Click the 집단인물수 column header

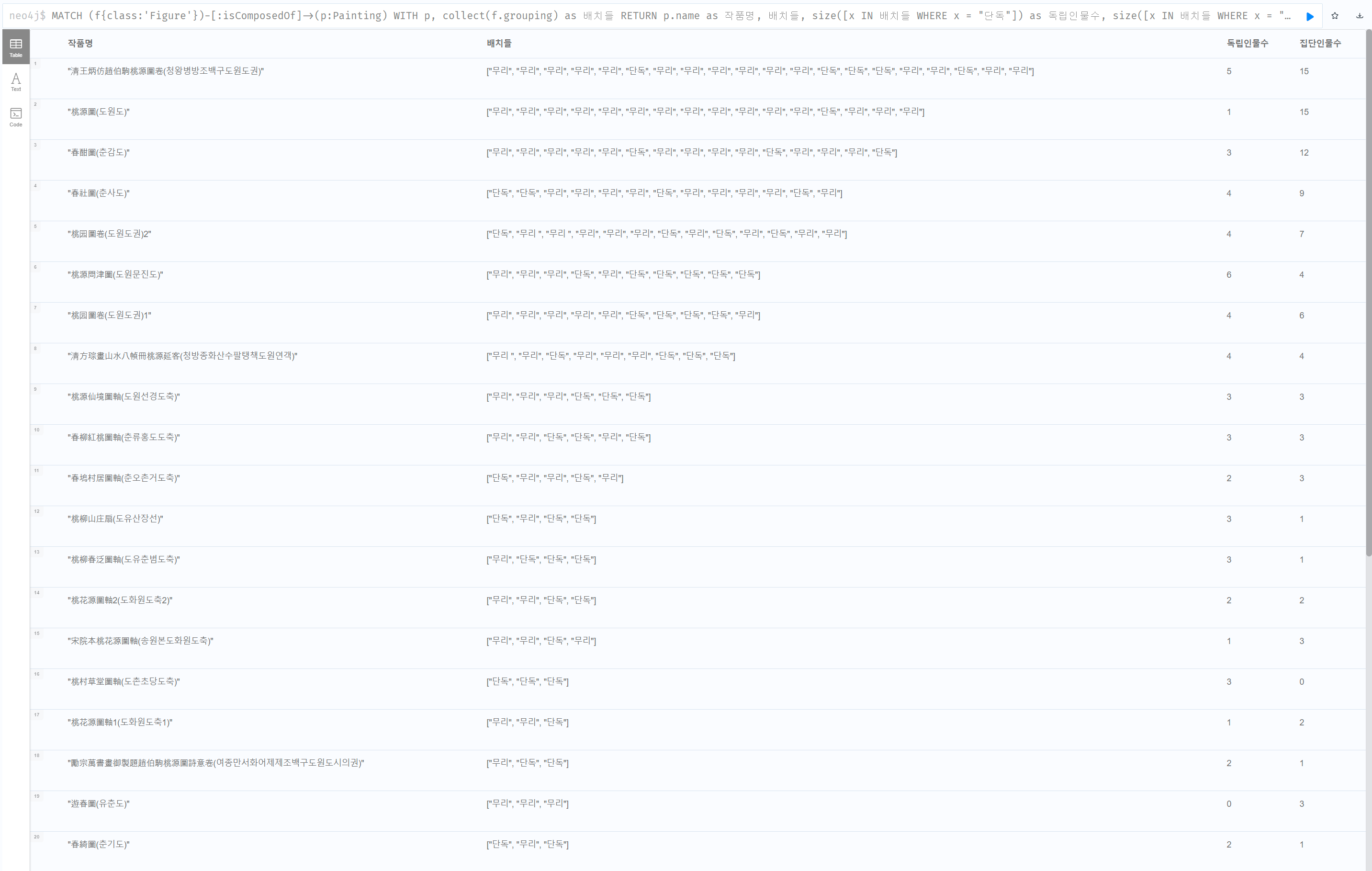1320,43
